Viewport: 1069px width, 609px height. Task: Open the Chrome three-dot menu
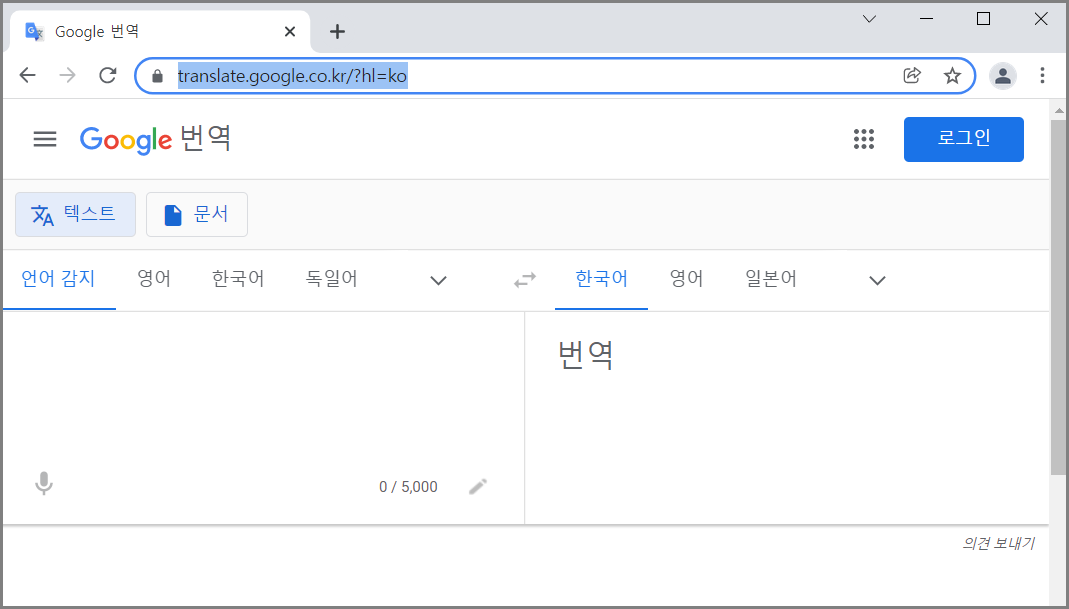point(1042,75)
